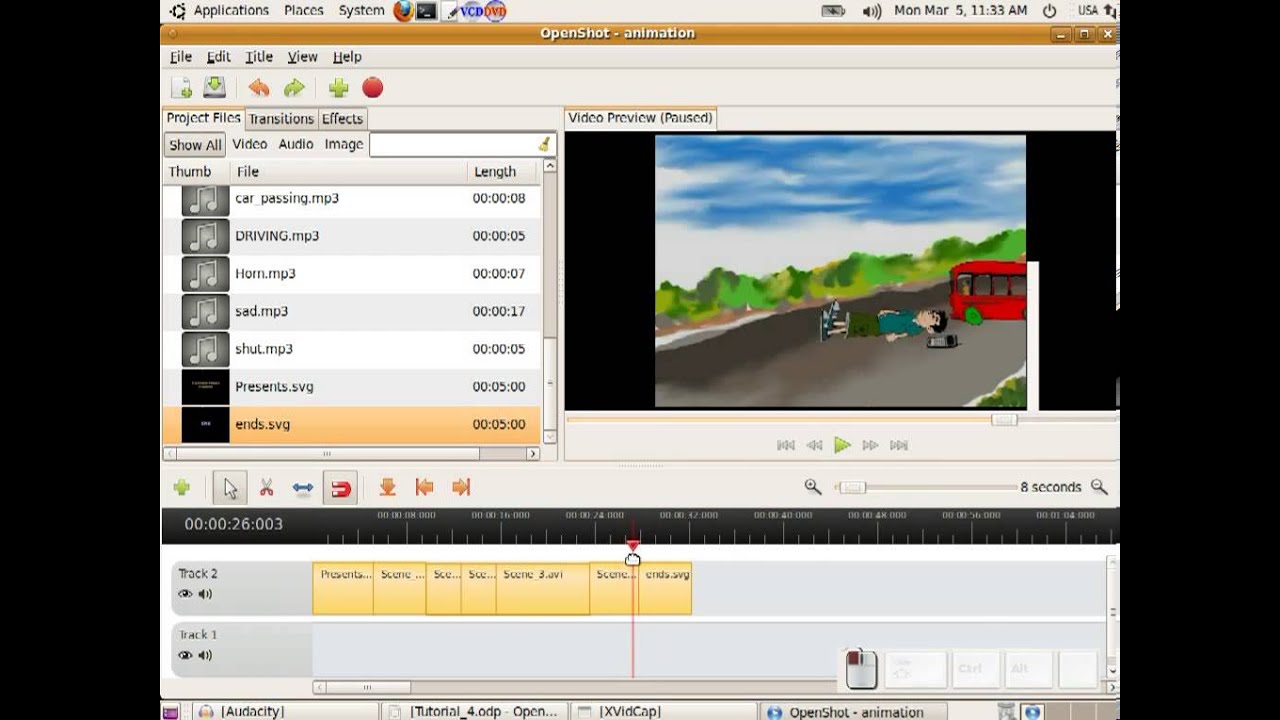The height and width of the screenshot is (720, 1280).
Task: Open the Title menu
Action: point(259,57)
